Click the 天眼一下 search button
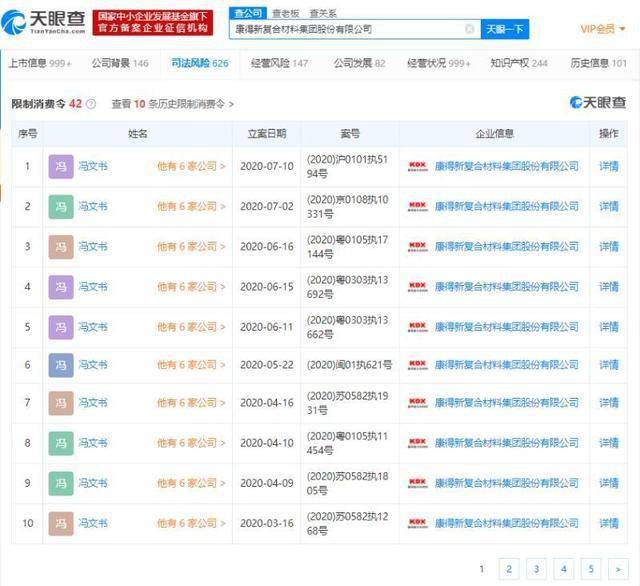Screen dimensions: 640x586 point(505,29)
